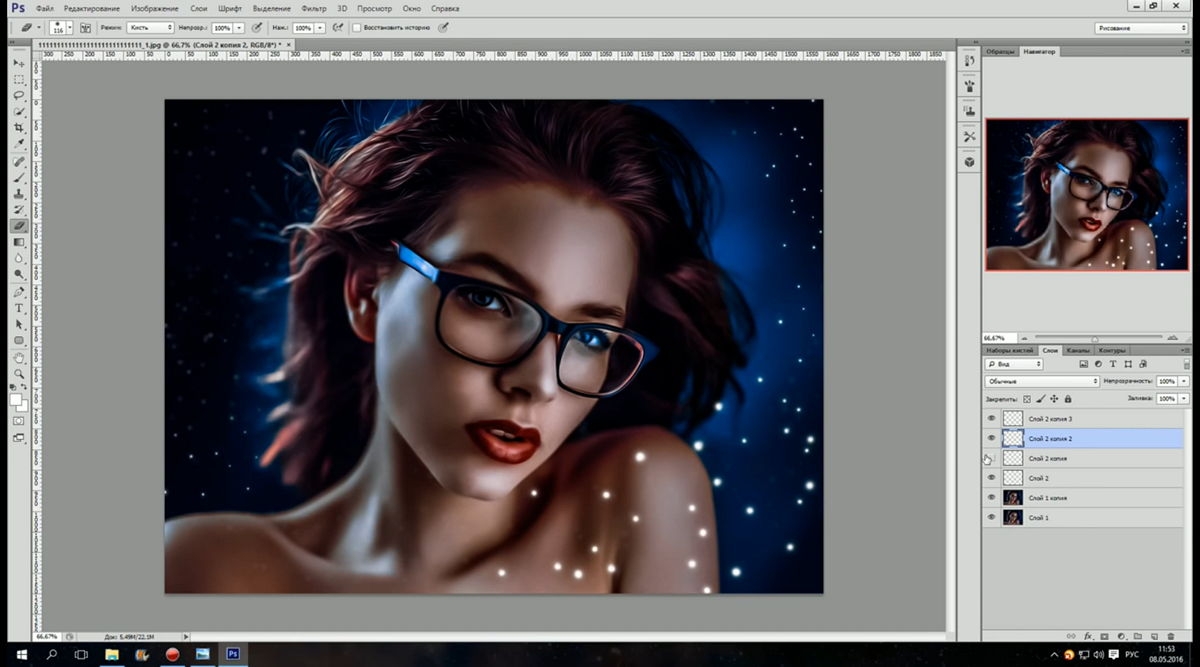Select the Path Selection tool
The height and width of the screenshot is (667, 1200).
19,324
